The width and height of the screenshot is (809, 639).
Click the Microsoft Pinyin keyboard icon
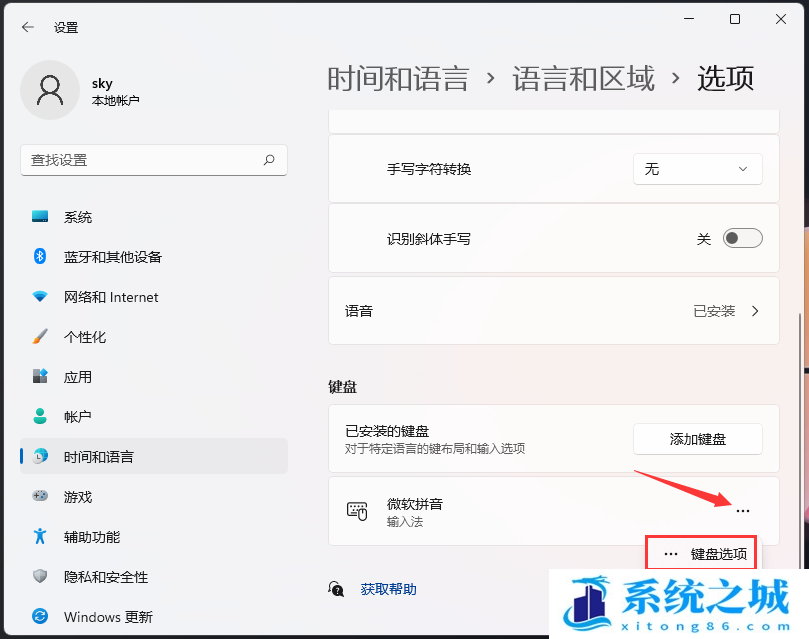(357, 511)
